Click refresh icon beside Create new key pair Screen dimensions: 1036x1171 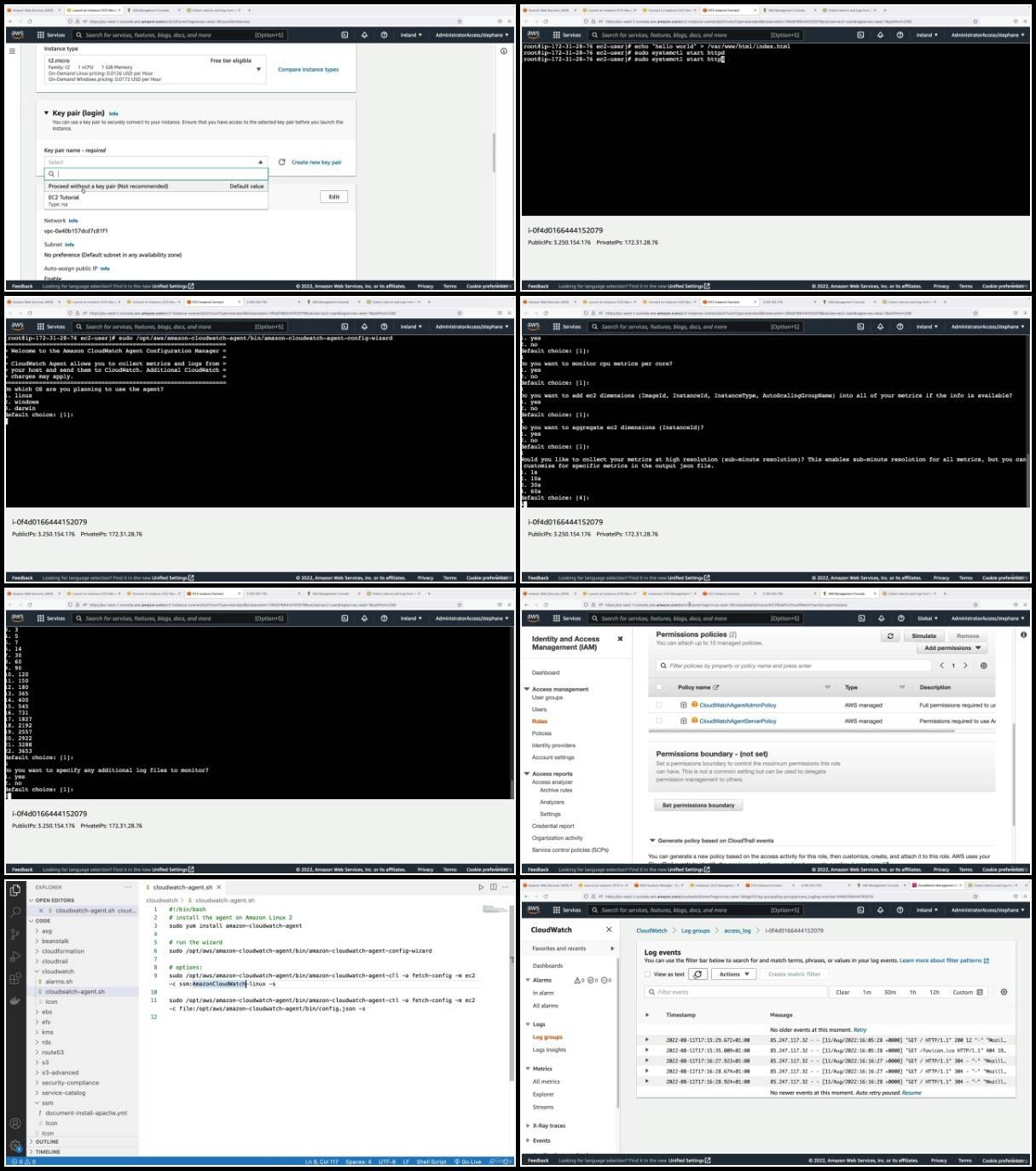coord(281,162)
